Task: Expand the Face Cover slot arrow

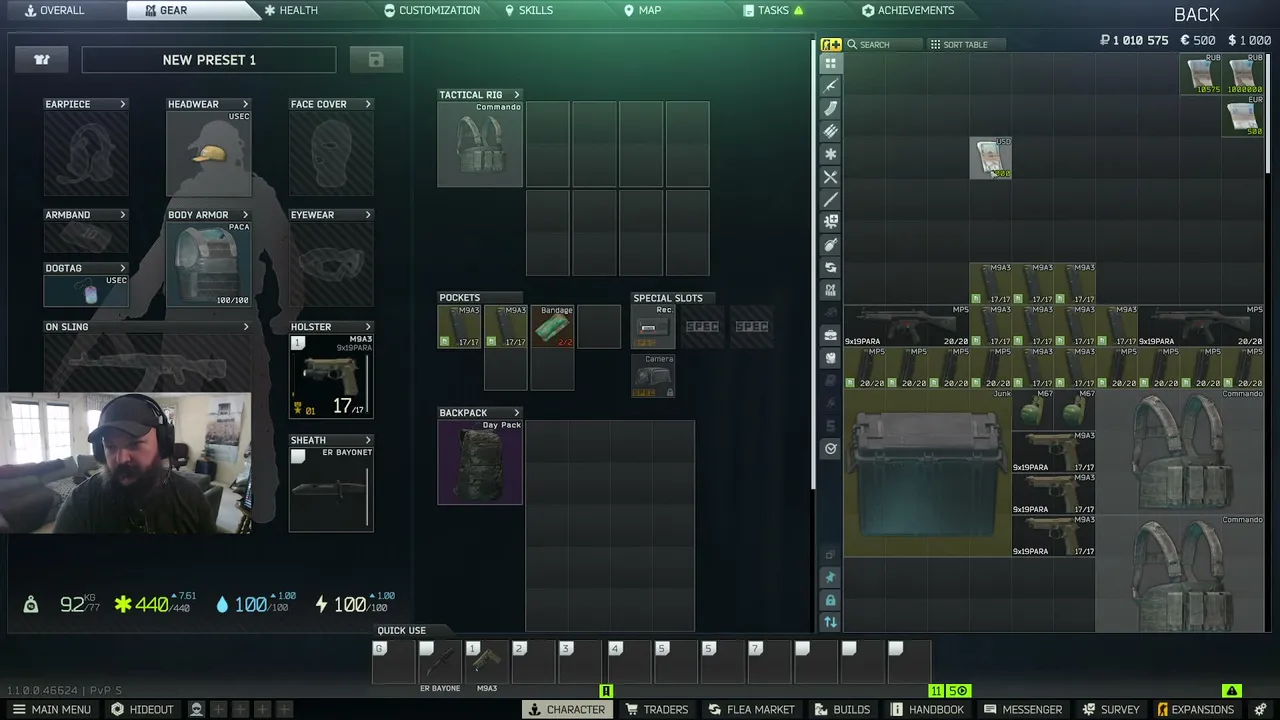Action: point(368,104)
